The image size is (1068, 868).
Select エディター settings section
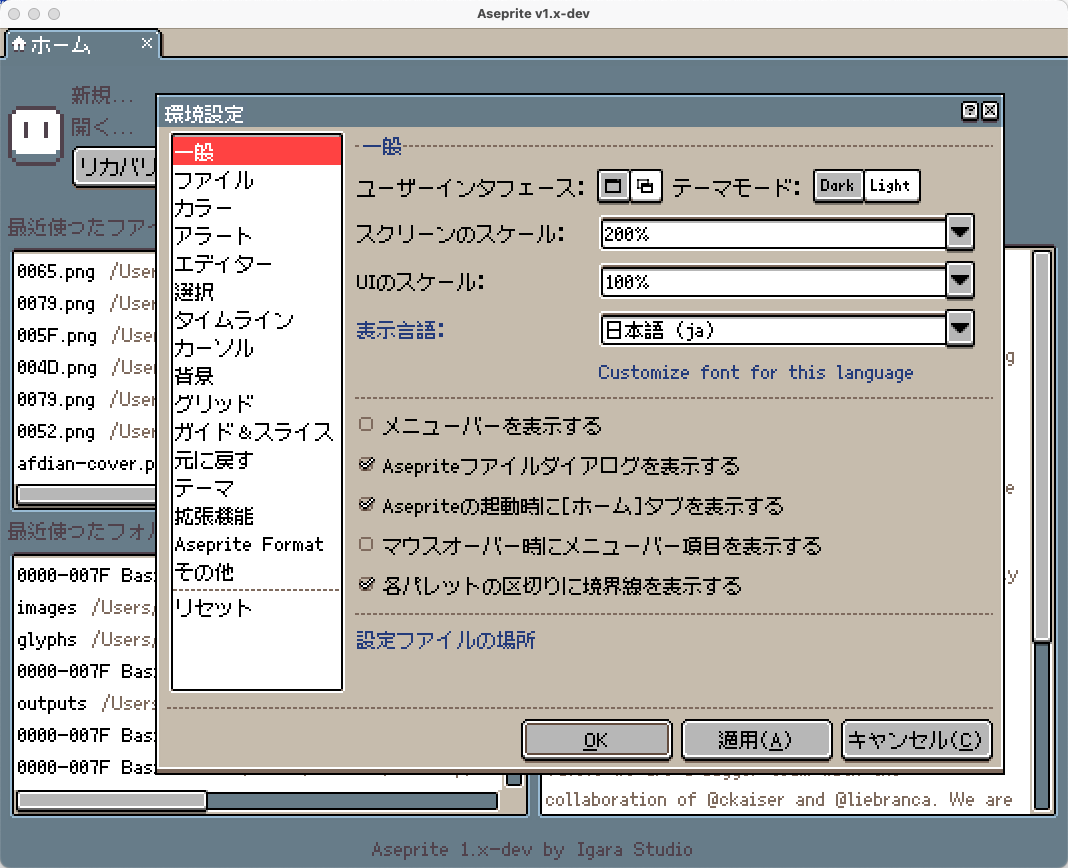click(x=257, y=264)
